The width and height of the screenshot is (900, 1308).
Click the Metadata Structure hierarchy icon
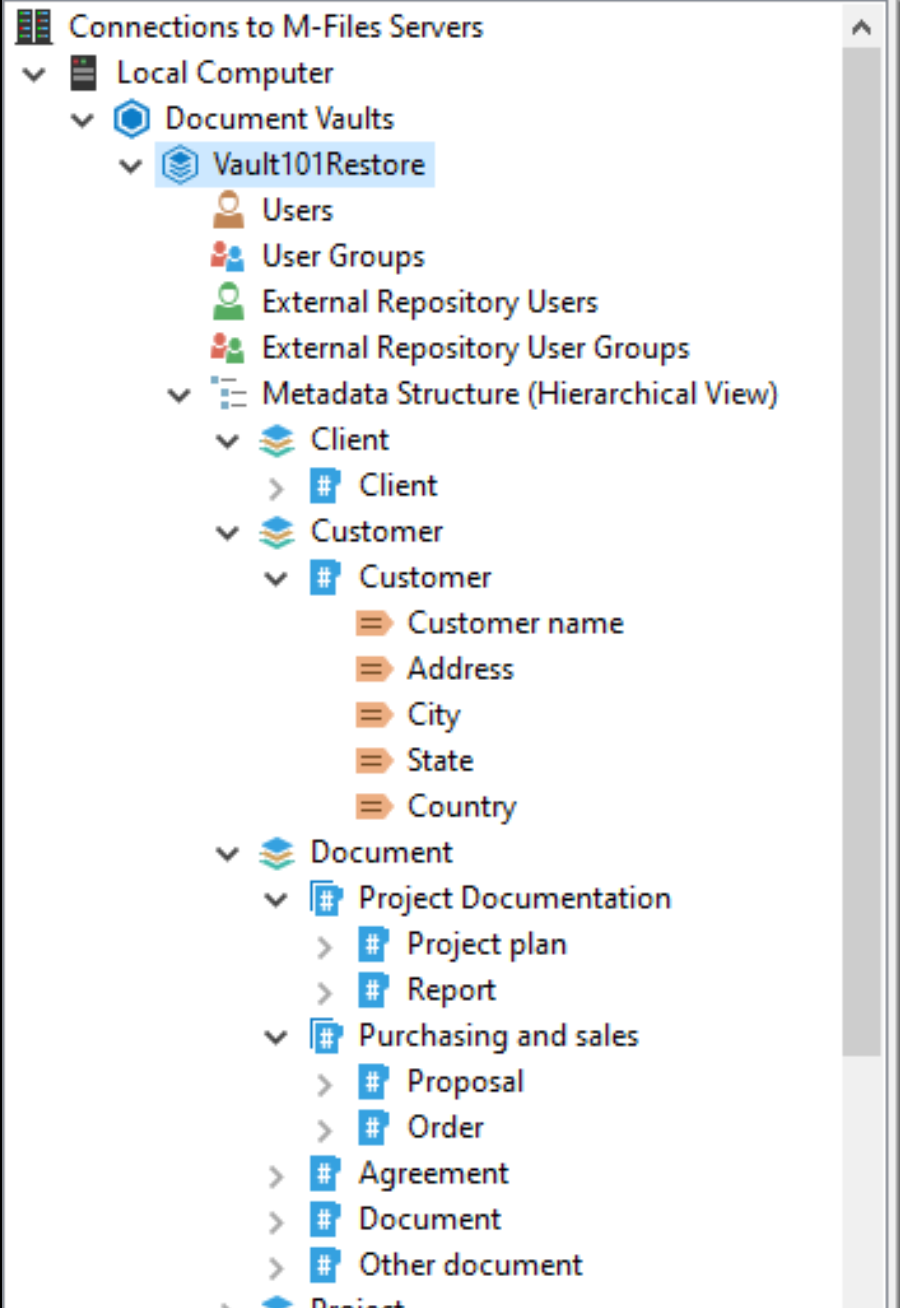(x=228, y=394)
